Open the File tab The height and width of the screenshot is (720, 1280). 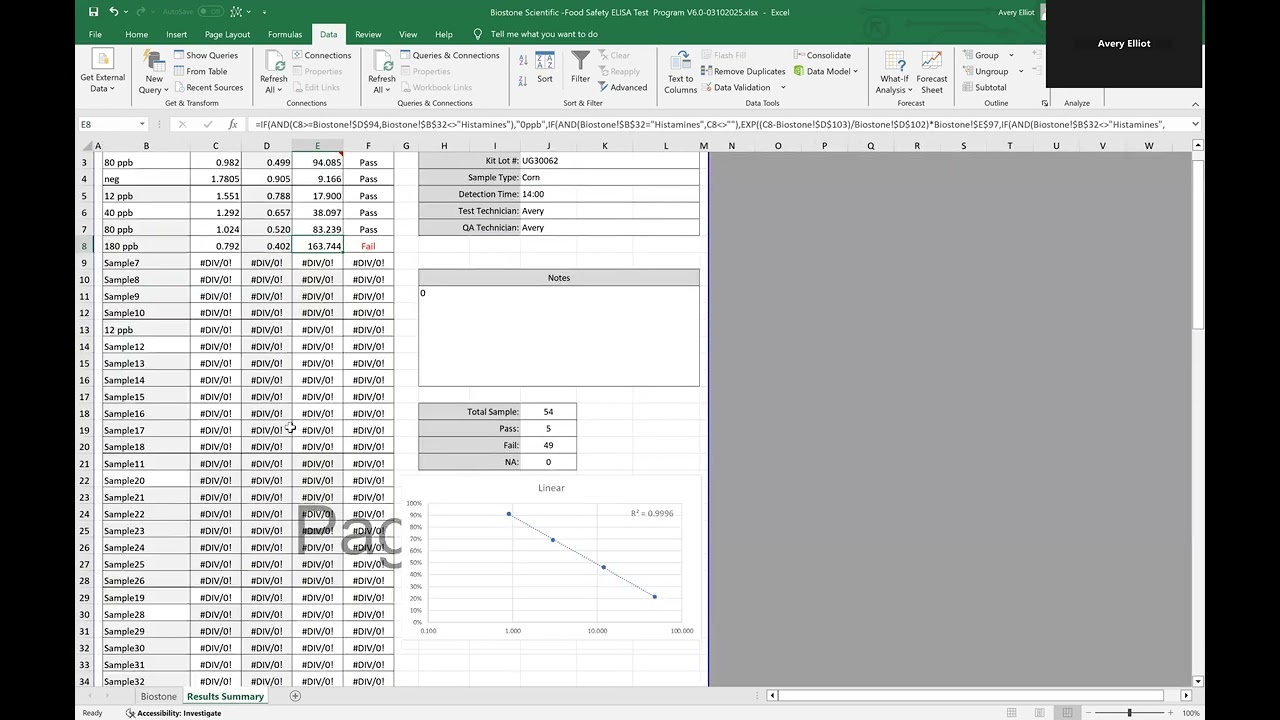tap(95, 34)
